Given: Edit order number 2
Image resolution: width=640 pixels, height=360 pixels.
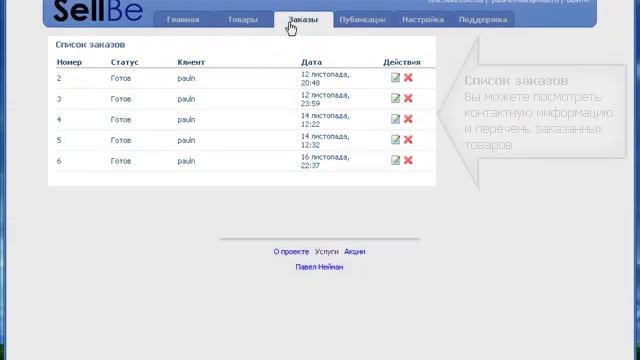Looking at the screenshot, I should [395, 78].
